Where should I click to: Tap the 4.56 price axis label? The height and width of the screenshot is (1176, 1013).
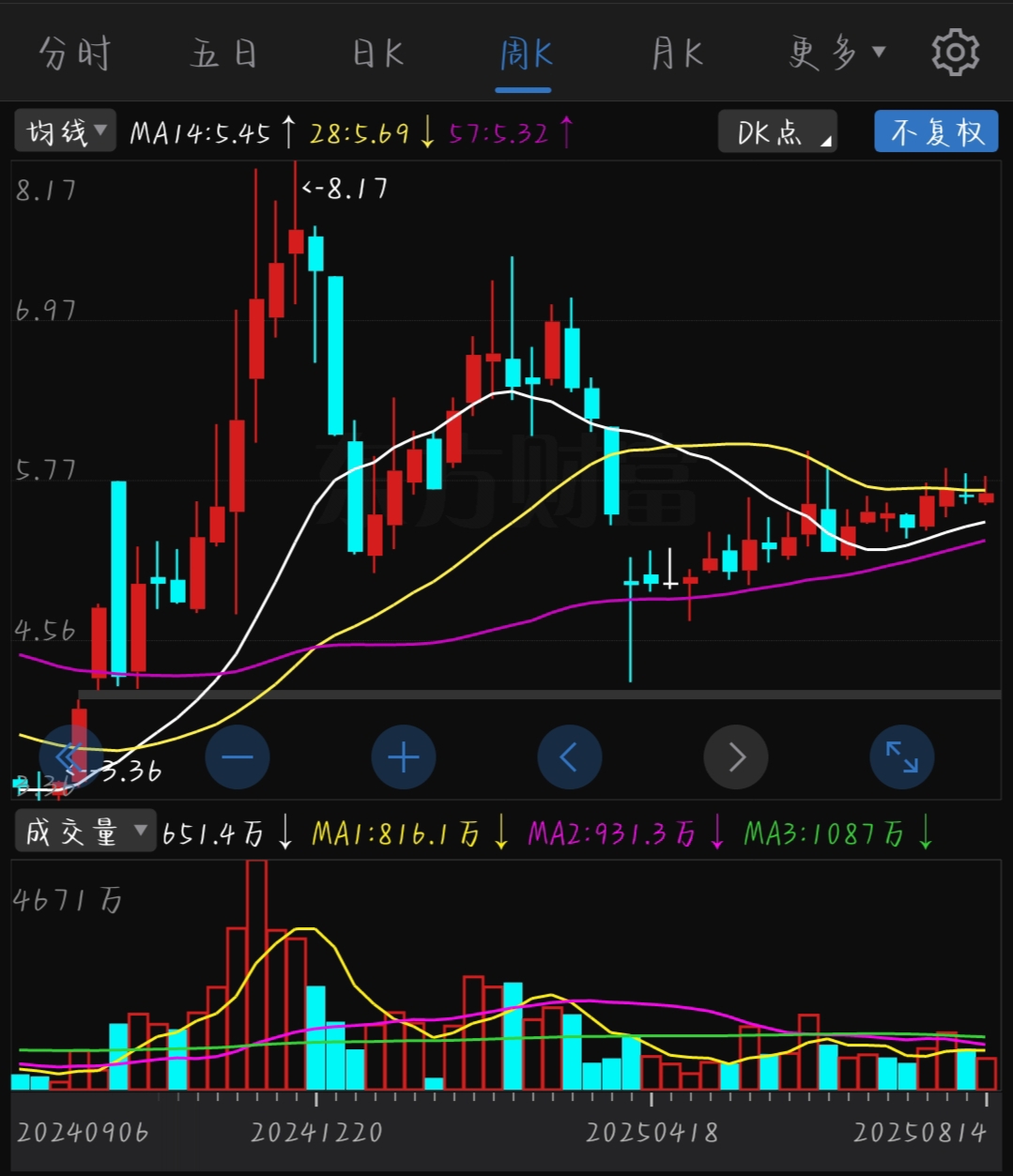45,630
